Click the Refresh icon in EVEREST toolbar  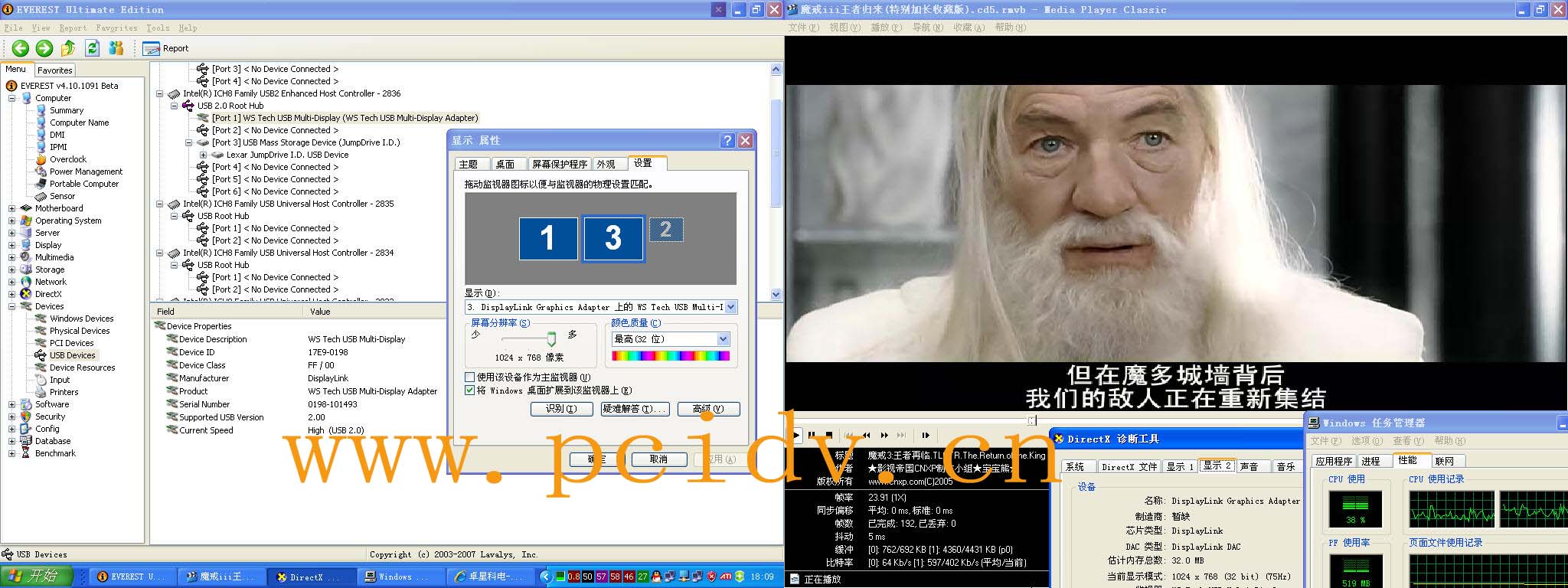[93, 48]
